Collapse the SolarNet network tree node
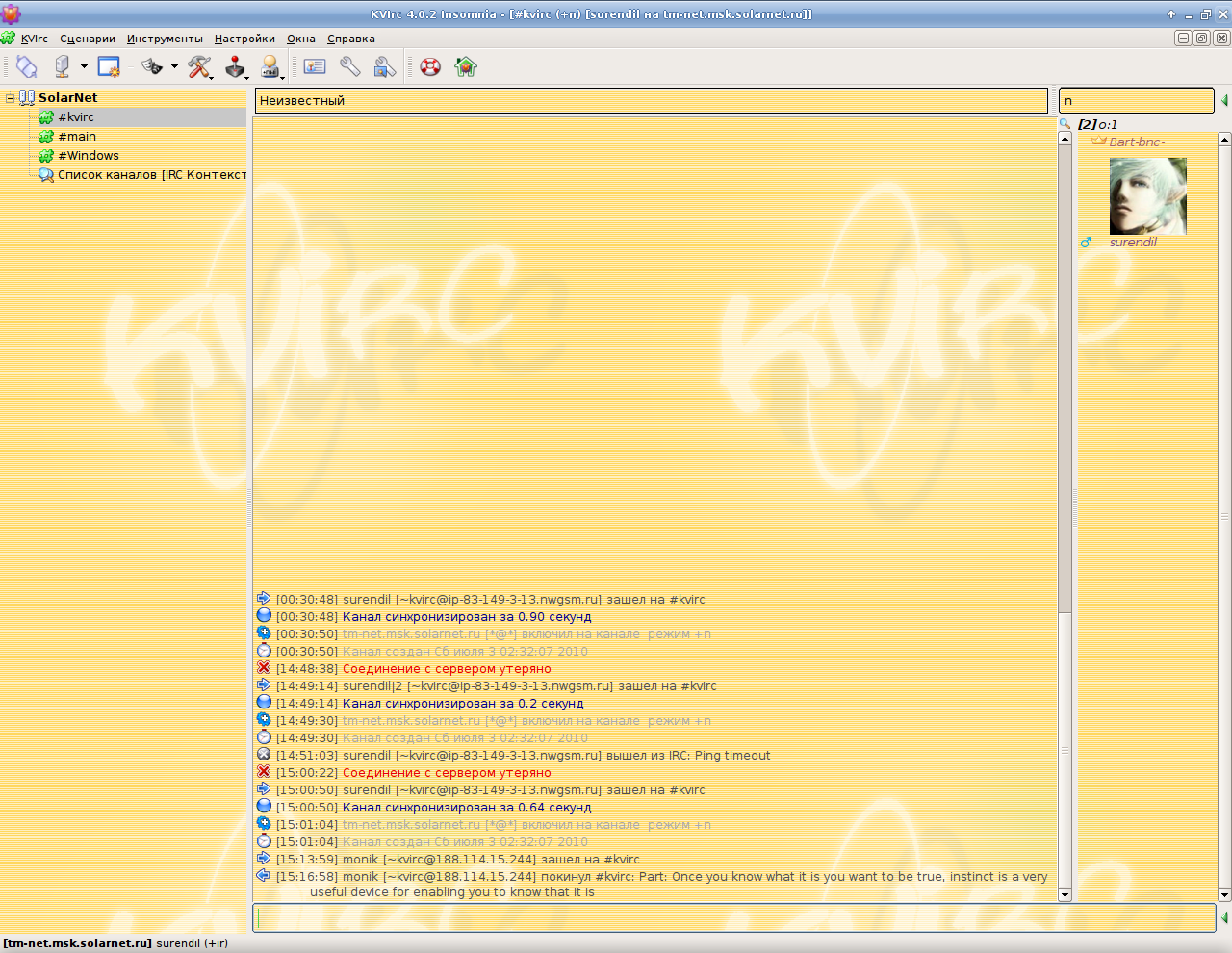This screenshot has height=953, width=1232. click(10, 97)
